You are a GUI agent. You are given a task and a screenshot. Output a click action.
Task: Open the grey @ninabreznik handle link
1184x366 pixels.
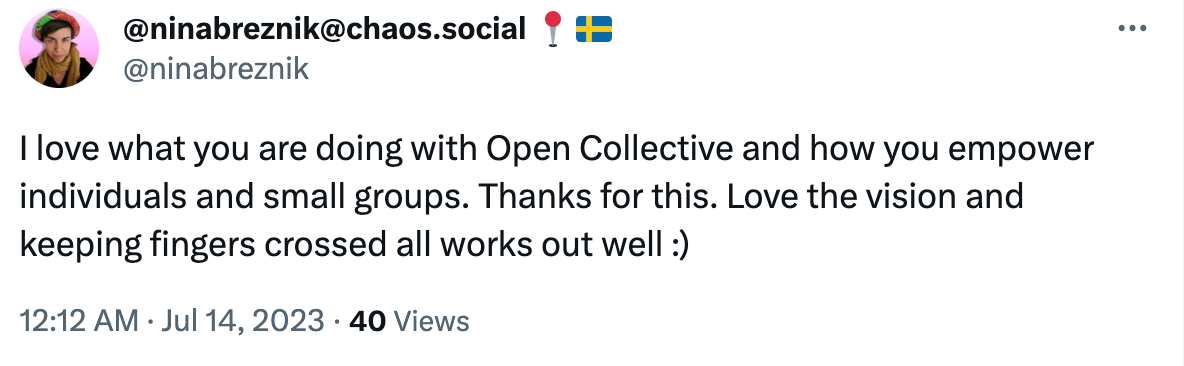(214, 69)
